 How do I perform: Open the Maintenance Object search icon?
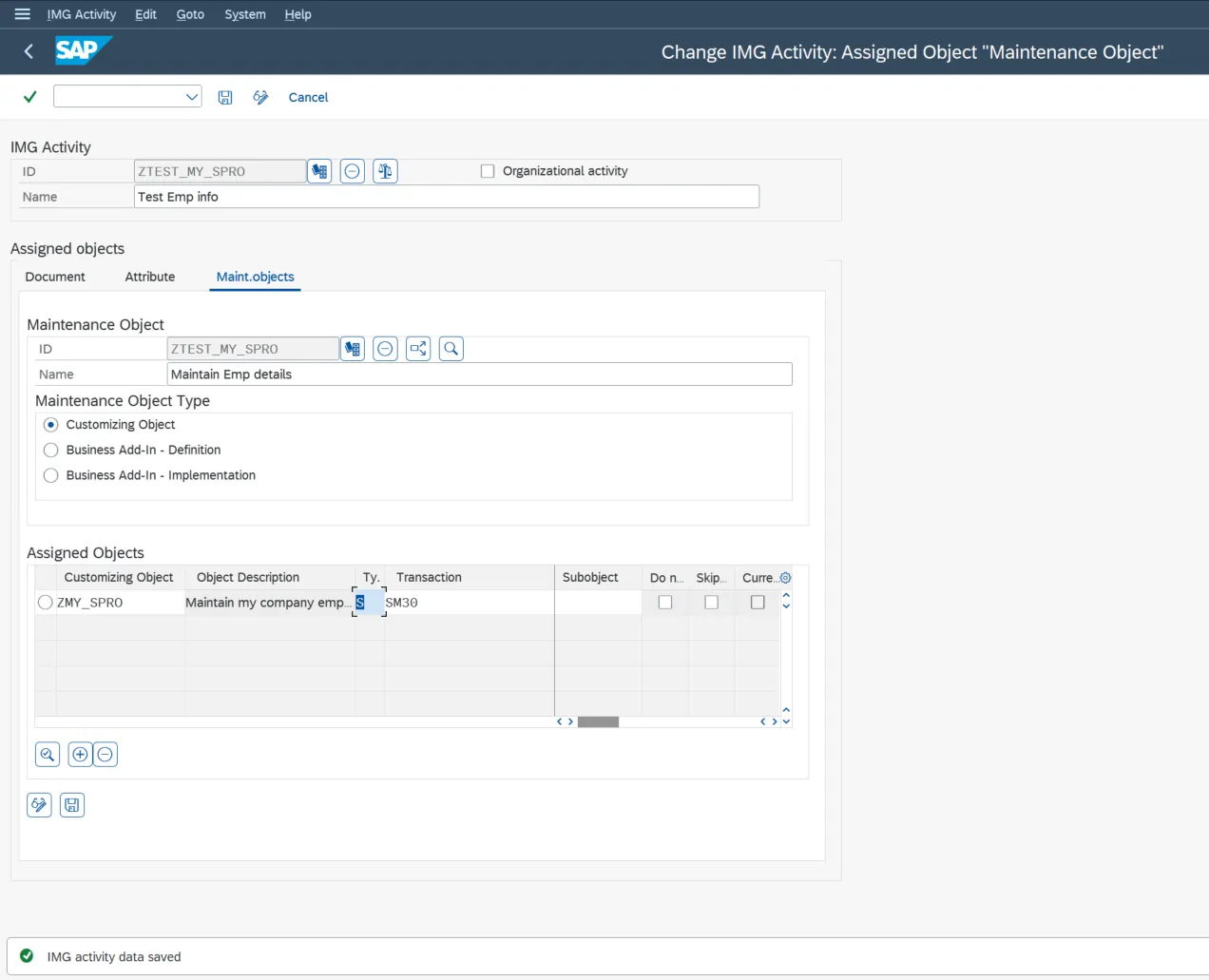(x=451, y=348)
